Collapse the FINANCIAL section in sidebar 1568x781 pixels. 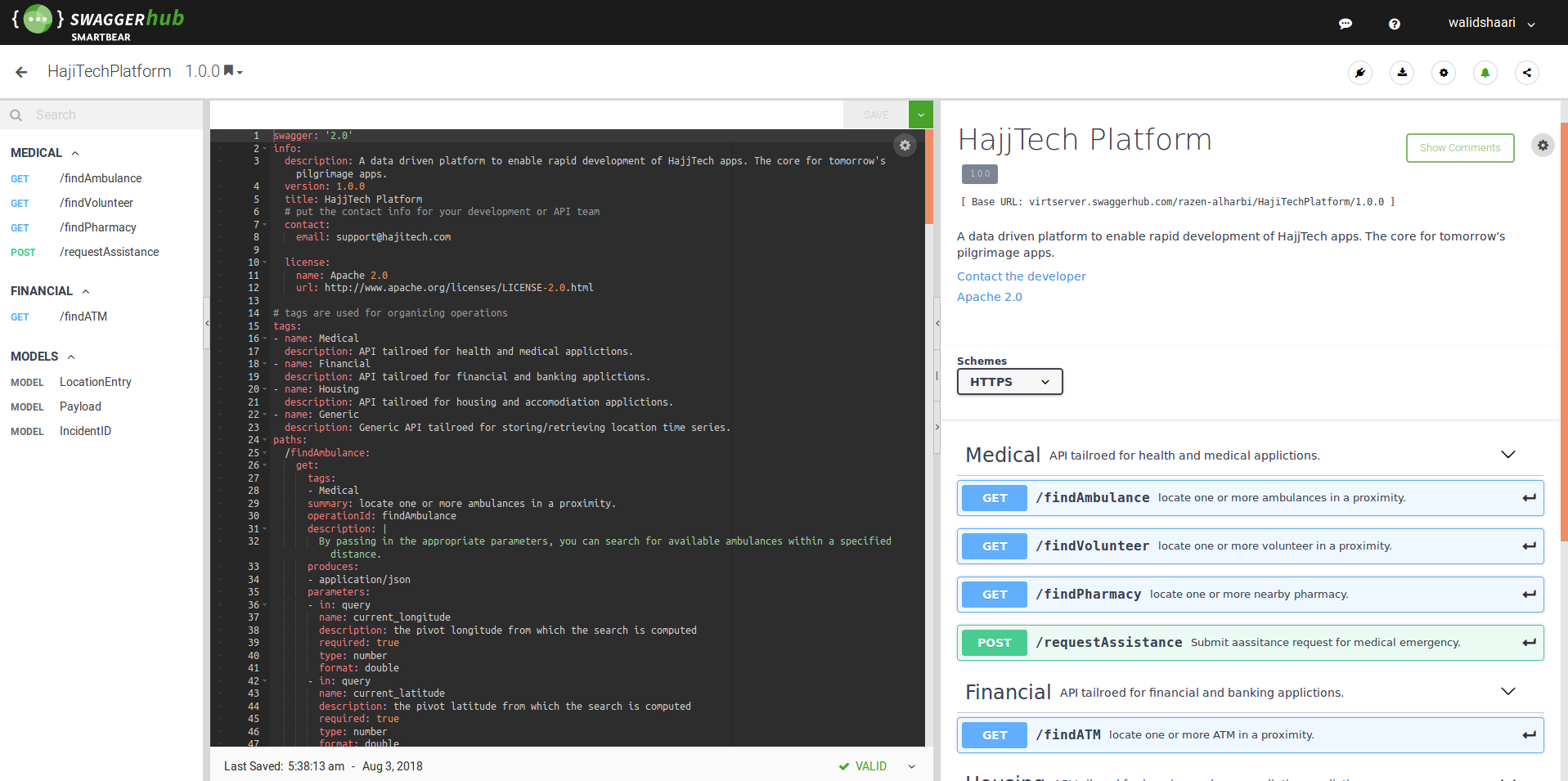click(x=86, y=291)
